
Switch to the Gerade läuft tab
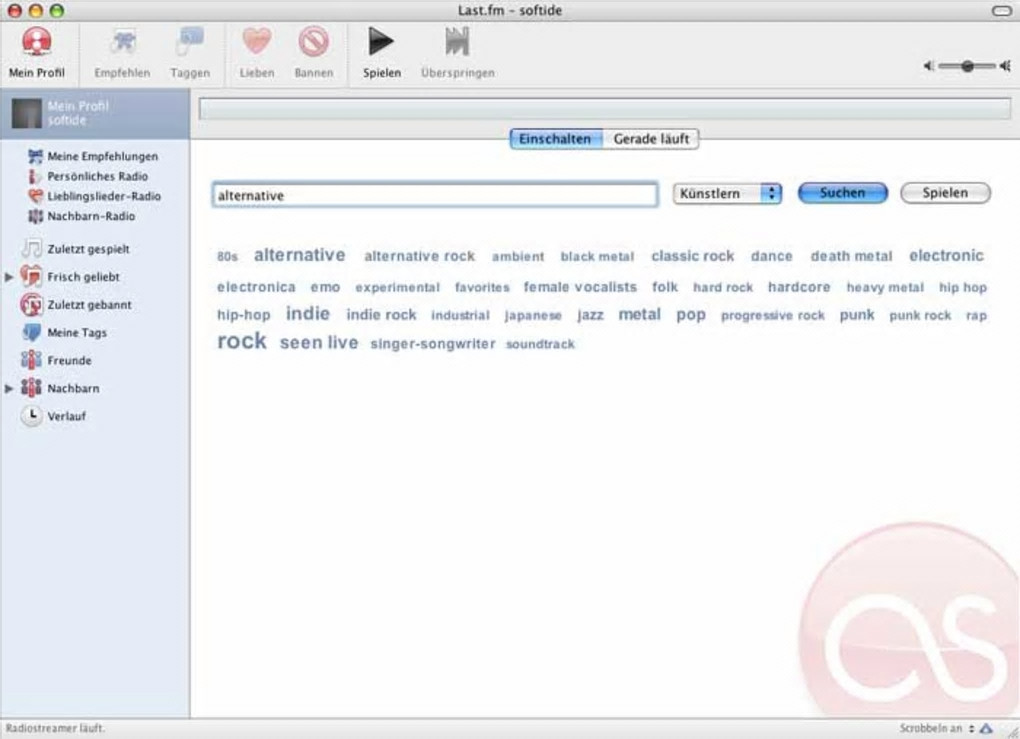pos(651,139)
